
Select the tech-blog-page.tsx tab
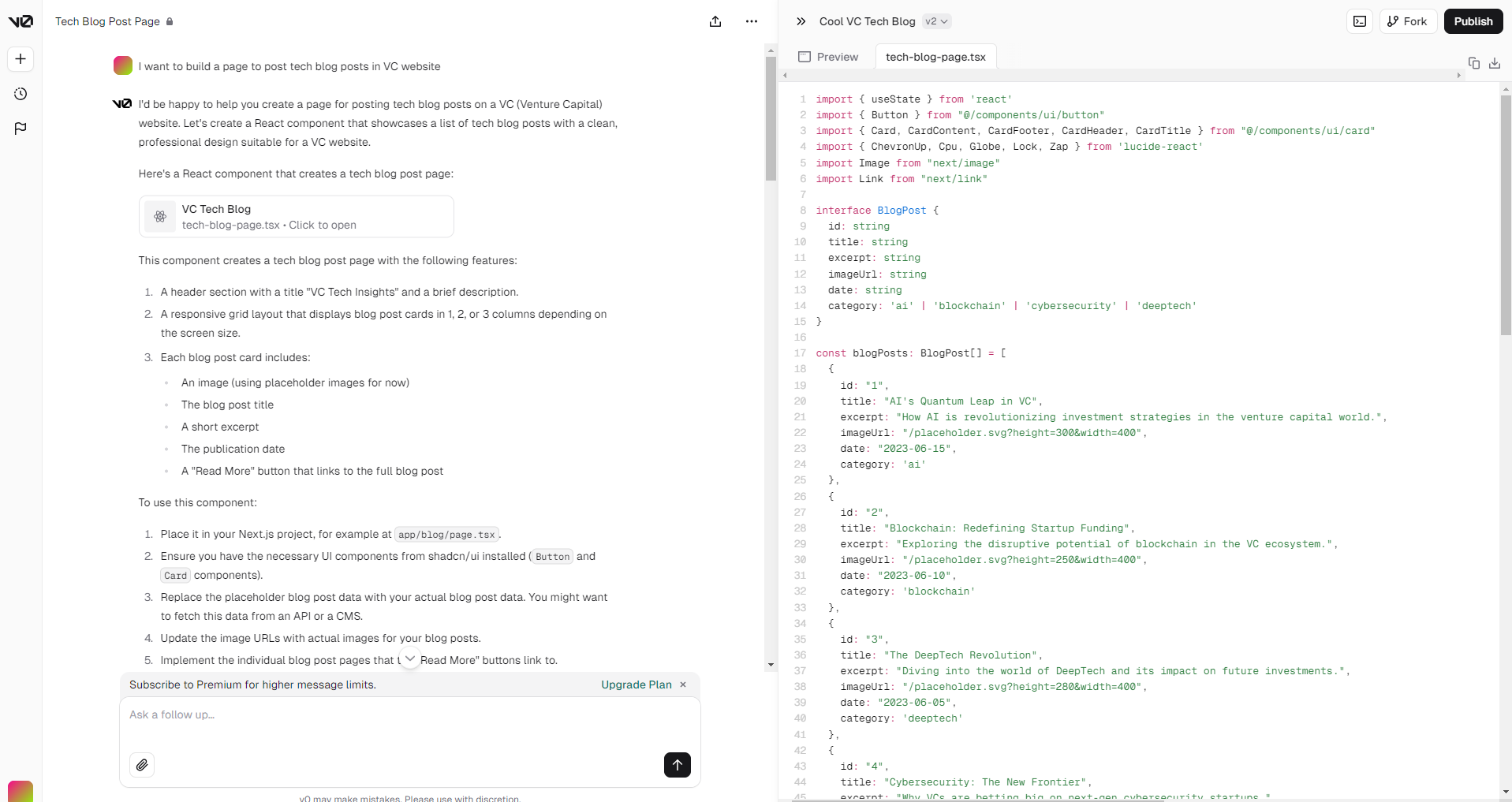coord(935,57)
